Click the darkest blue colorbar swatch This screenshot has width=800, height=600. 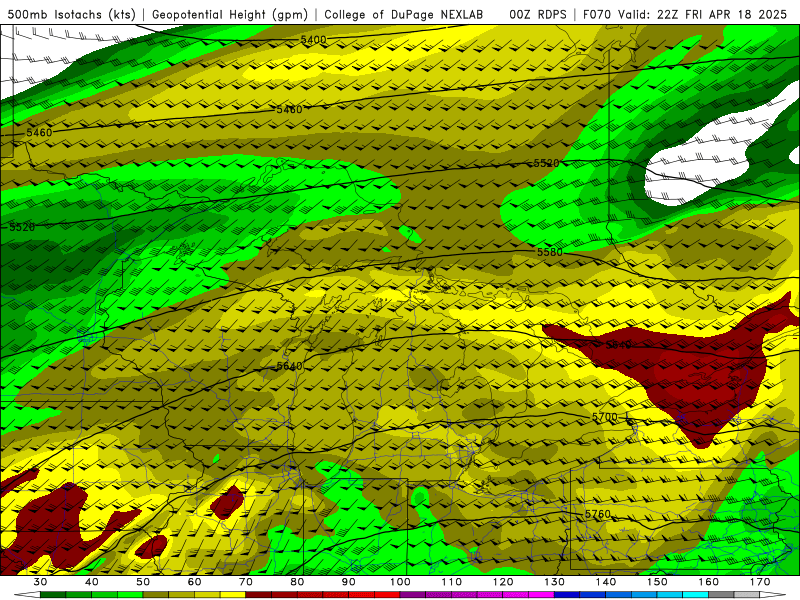point(567,595)
